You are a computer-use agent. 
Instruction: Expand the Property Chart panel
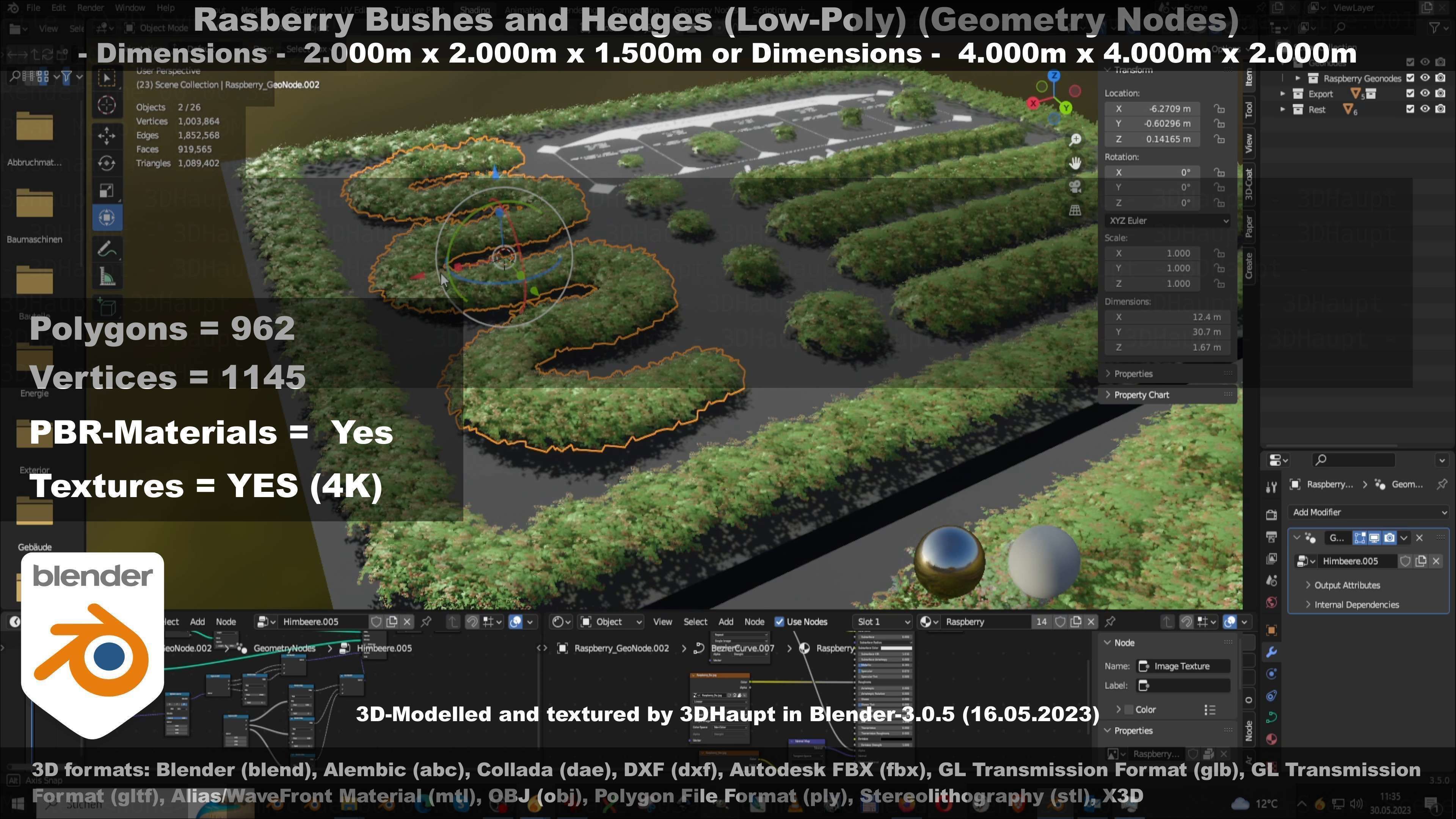point(1141,394)
